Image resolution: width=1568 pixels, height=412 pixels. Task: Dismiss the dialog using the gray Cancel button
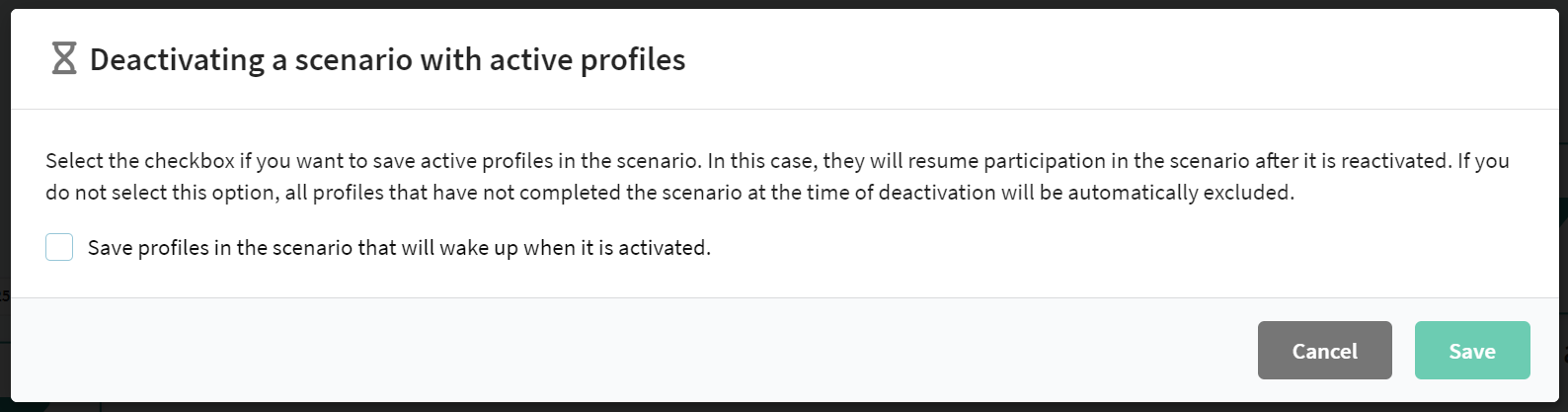tap(1324, 351)
